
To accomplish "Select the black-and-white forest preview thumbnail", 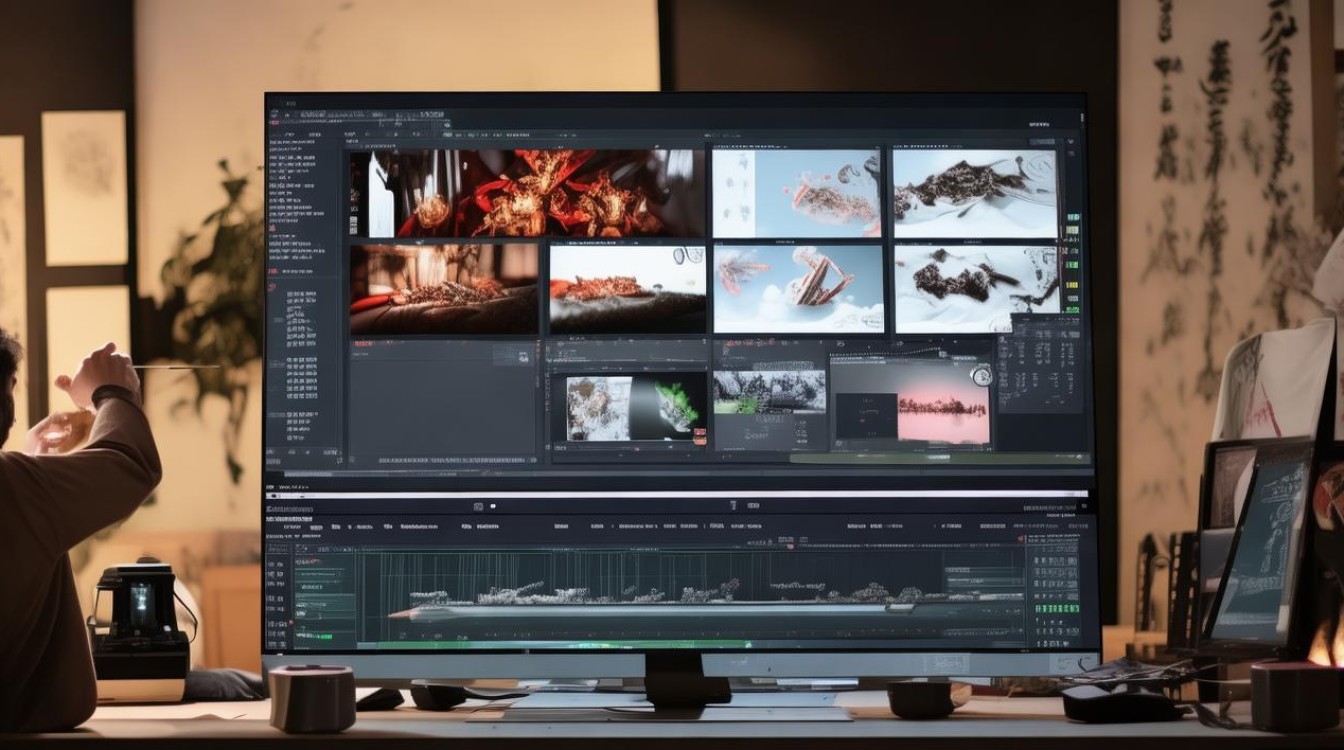I will 769,392.
